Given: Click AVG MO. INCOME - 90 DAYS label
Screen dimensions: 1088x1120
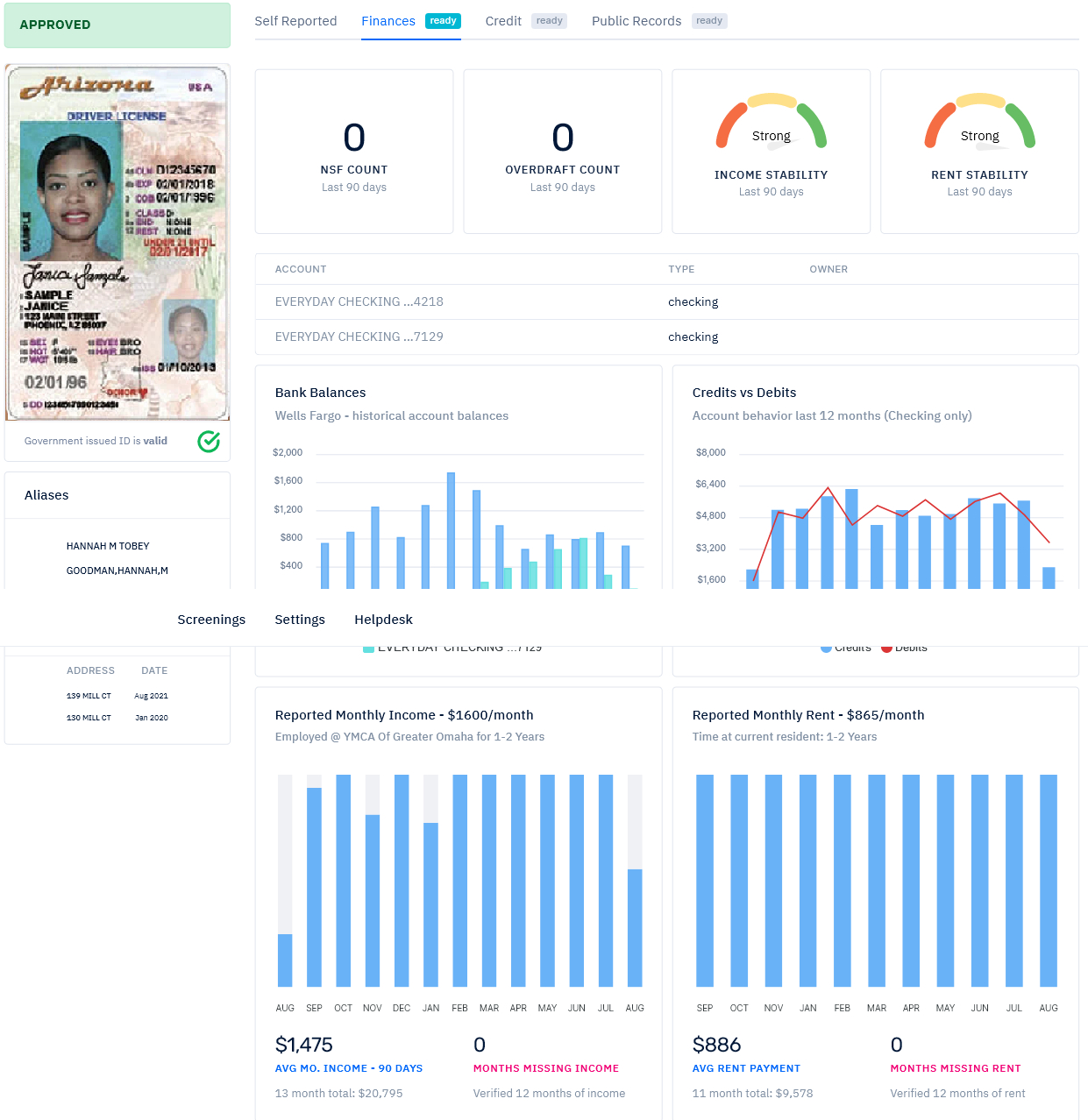Looking at the screenshot, I should coord(349,1068).
